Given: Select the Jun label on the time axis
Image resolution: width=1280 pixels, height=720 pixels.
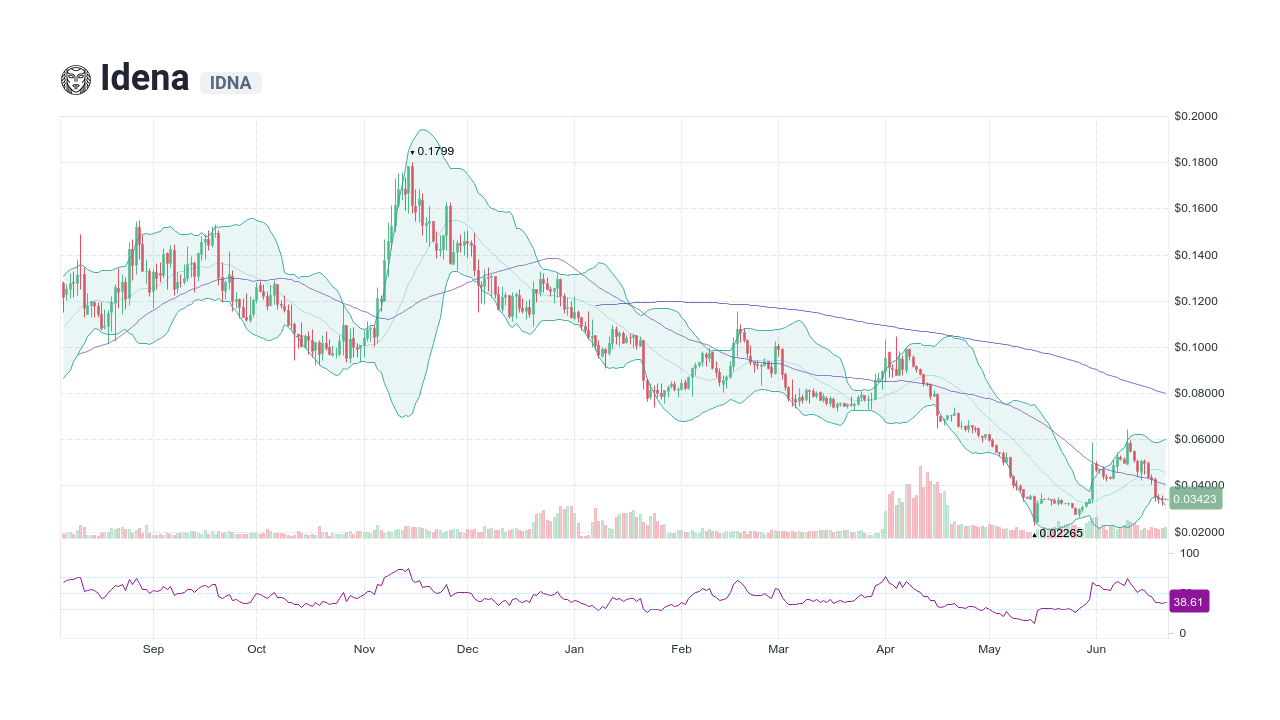Looking at the screenshot, I should click(x=1097, y=649).
